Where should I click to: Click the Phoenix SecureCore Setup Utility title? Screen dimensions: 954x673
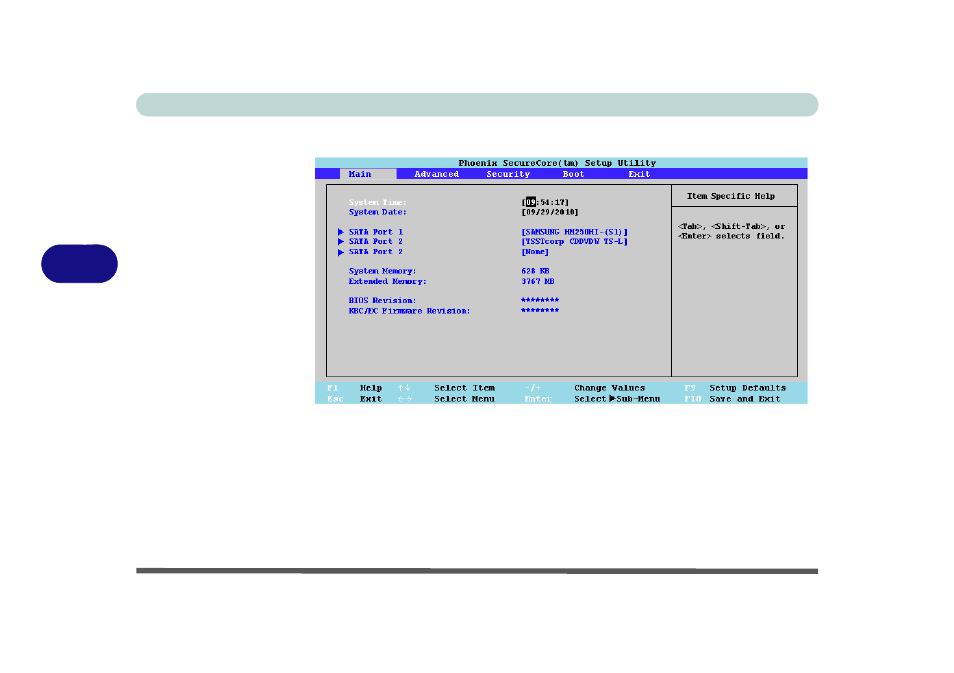coord(557,163)
